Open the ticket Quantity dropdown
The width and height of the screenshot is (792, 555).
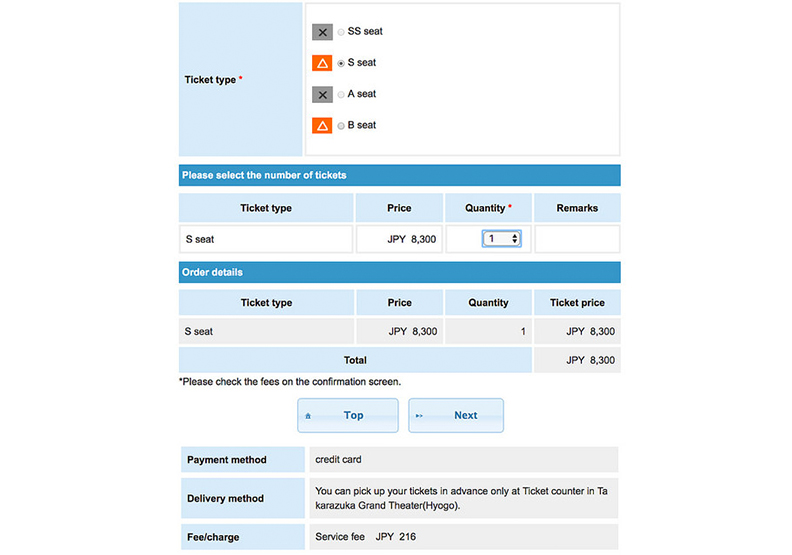click(x=501, y=239)
